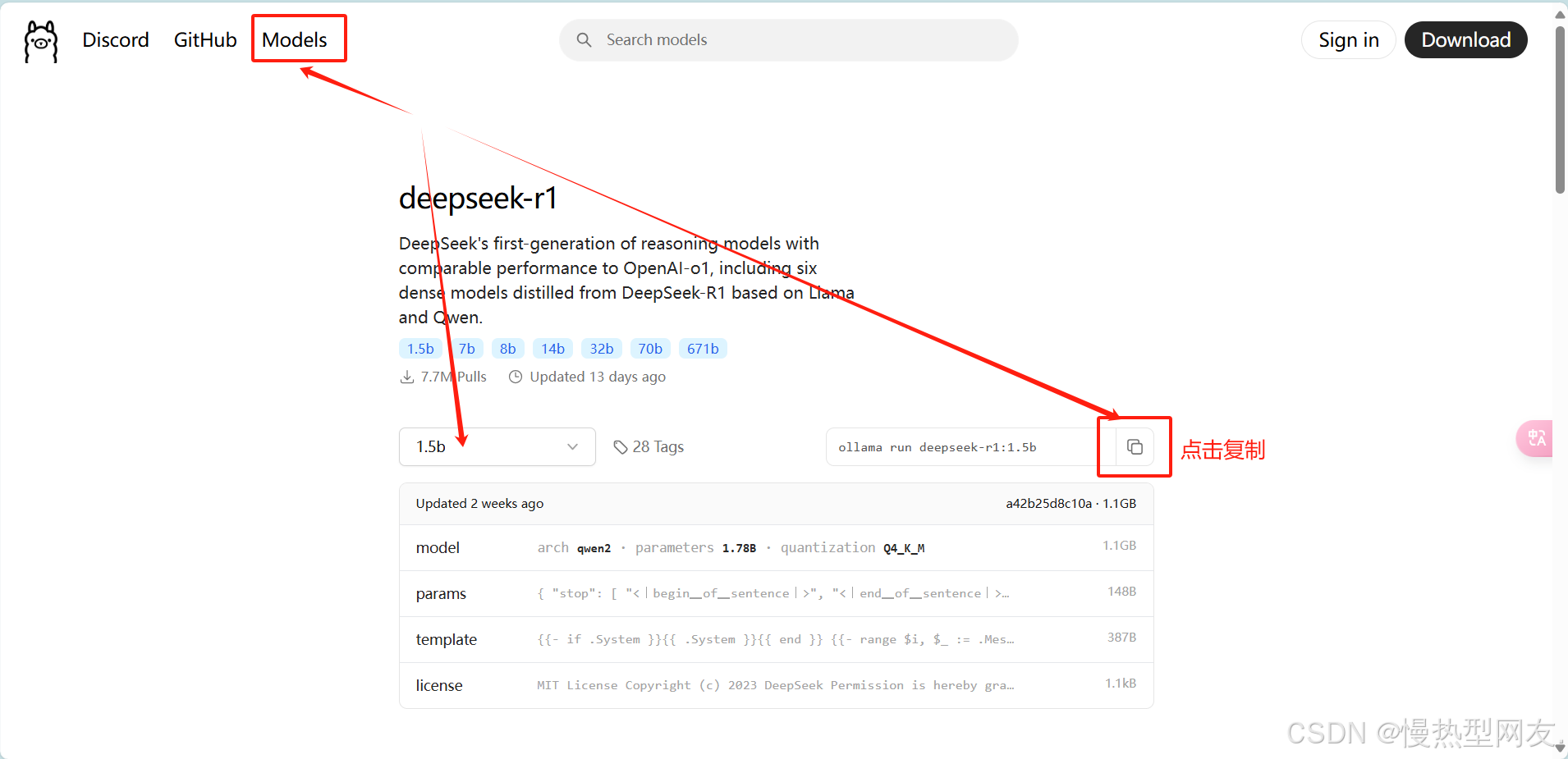This screenshot has height=759, width=1568.
Task: Open the params file row
Action: click(x=776, y=593)
